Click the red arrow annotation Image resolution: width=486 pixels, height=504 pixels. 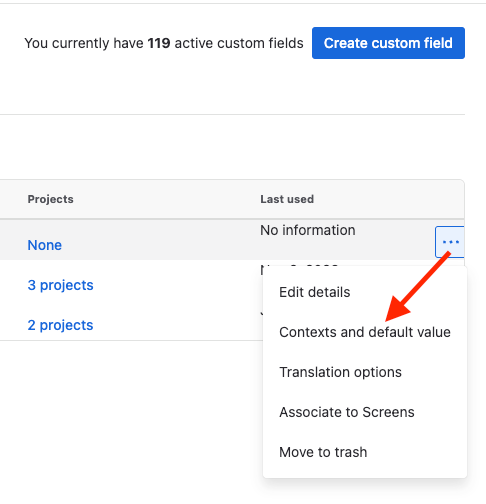(x=418, y=287)
